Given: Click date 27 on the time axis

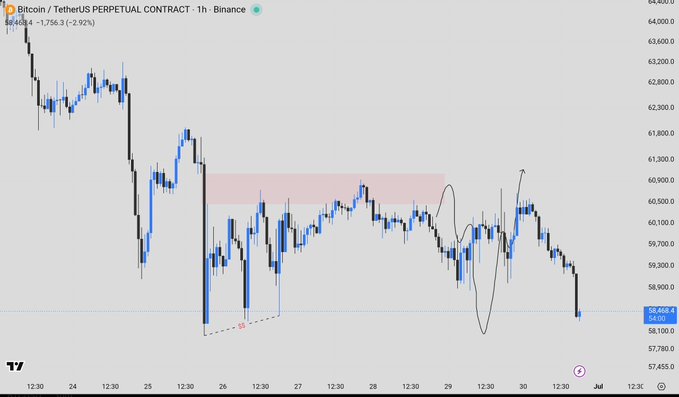Looking at the screenshot, I should click(x=298, y=386).
